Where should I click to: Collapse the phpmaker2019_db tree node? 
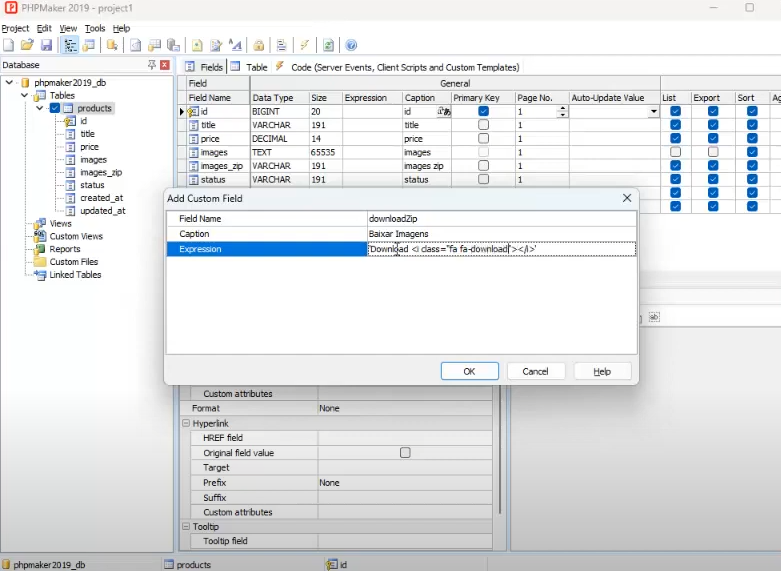click(x=9, y=82)
